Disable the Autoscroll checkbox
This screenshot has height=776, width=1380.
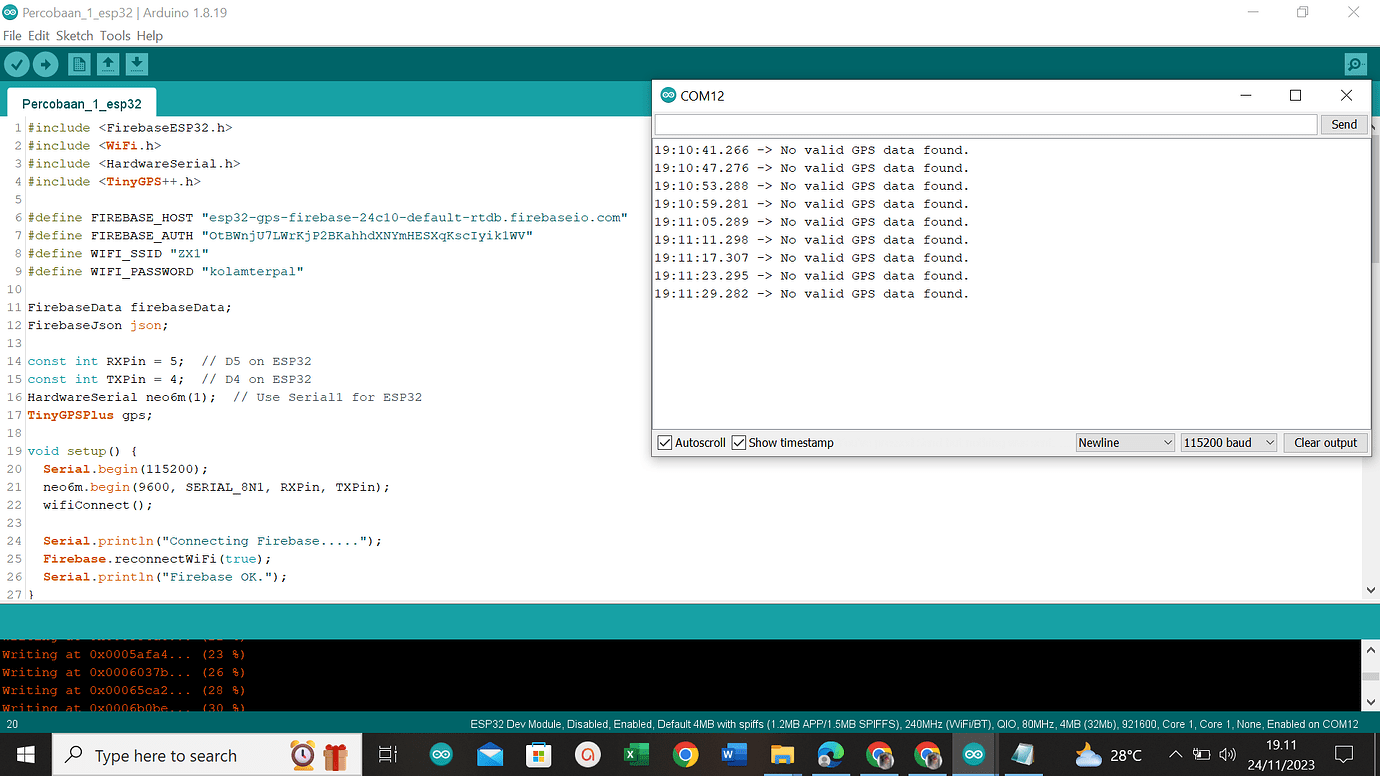tap(665, 442)
